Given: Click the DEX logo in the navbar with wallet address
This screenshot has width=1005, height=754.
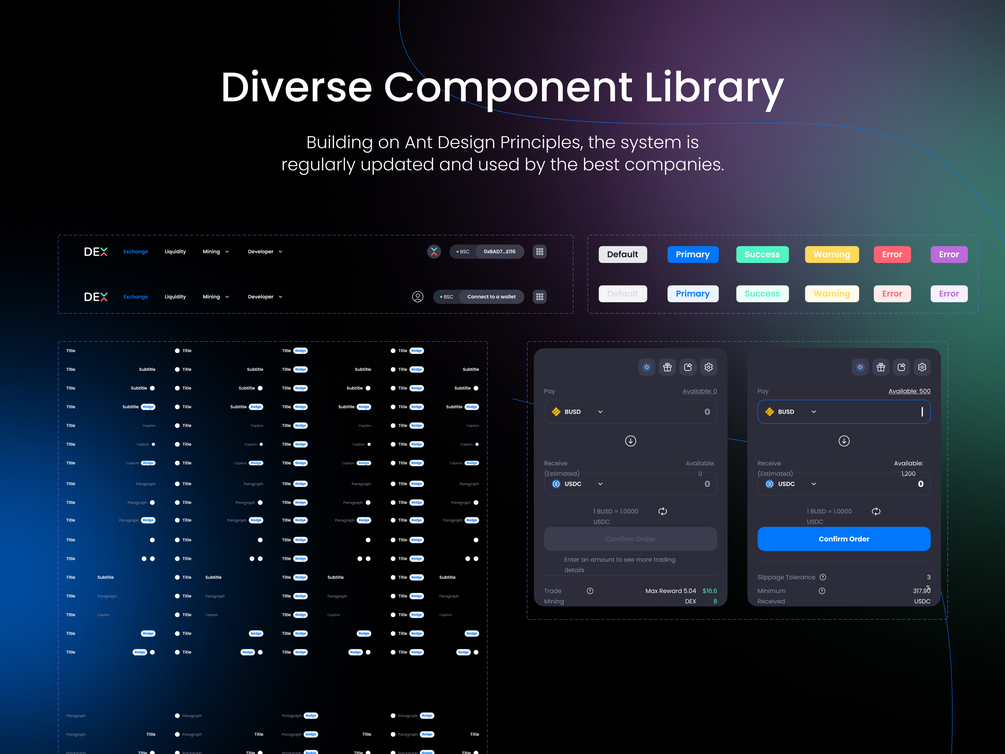Looking at the screenshot, I should tap(96, 252).
